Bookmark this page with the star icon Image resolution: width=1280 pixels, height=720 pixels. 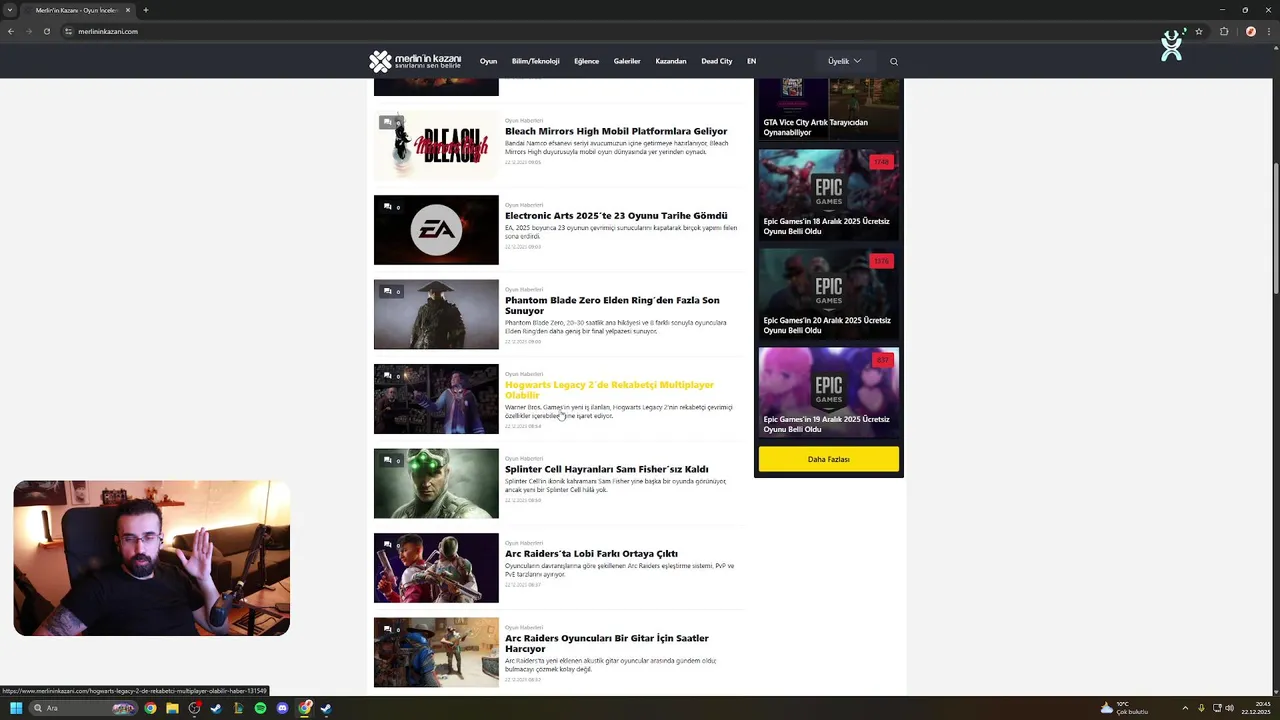(1199, 31)
